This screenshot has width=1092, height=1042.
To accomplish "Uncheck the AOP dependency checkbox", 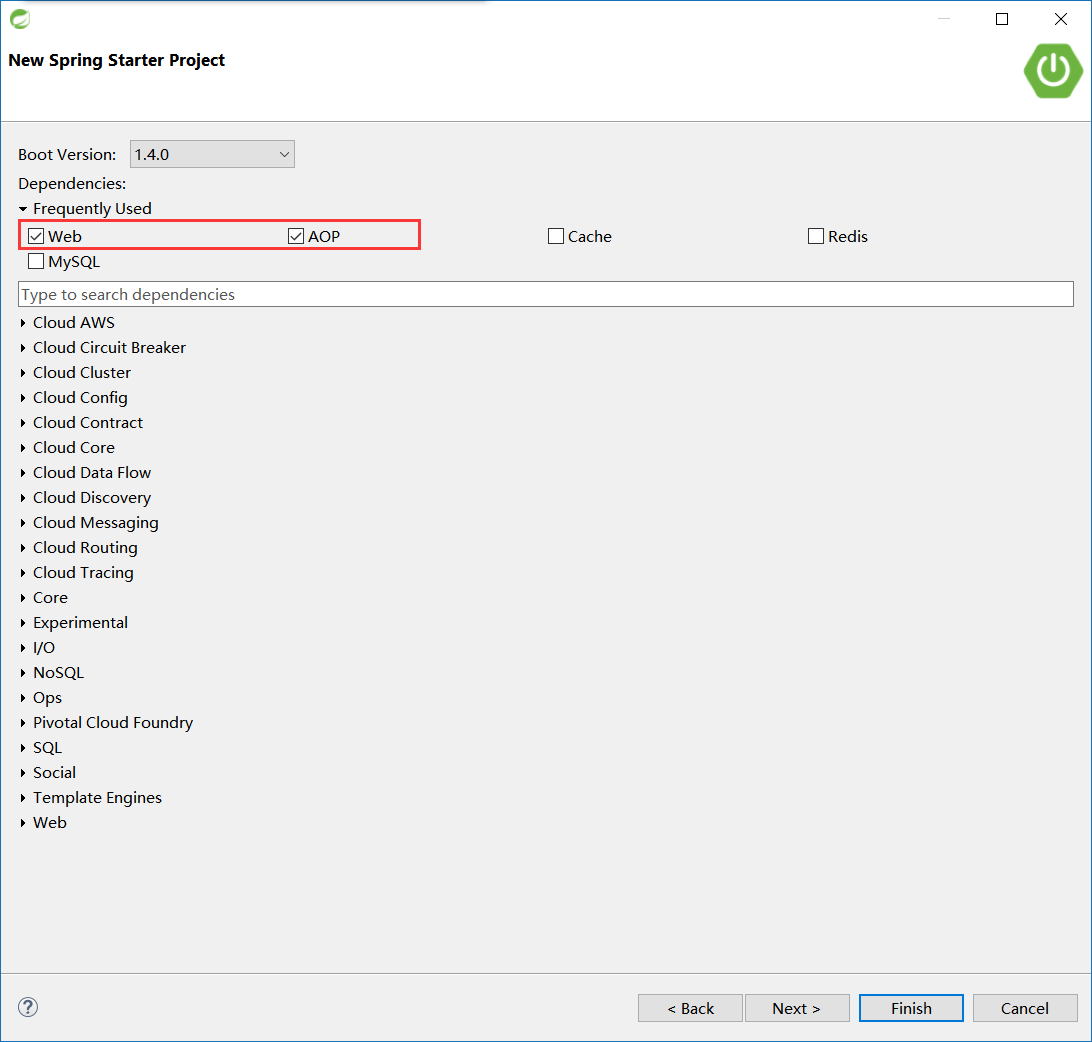I will [296, 236].
